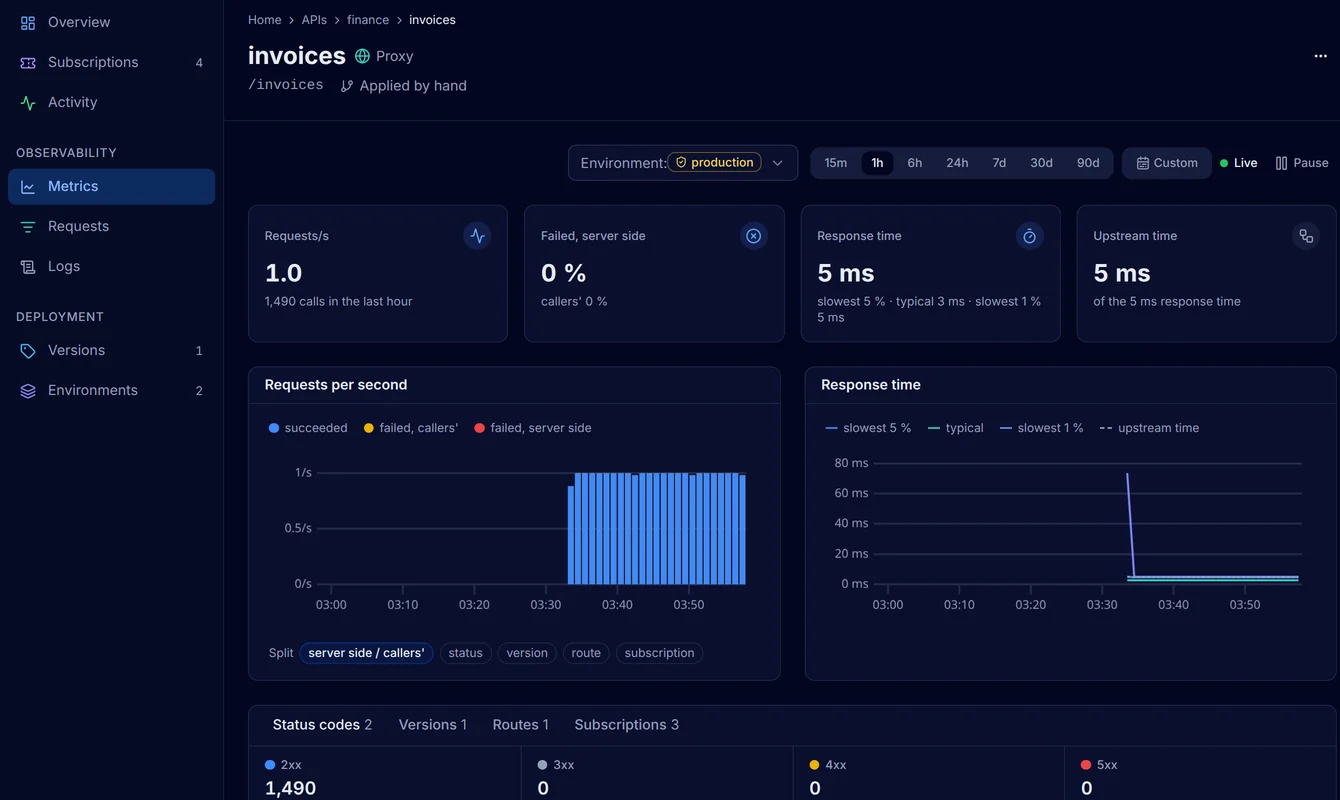
Task: Select the Activity pulse icon
Action: [28, 102]
